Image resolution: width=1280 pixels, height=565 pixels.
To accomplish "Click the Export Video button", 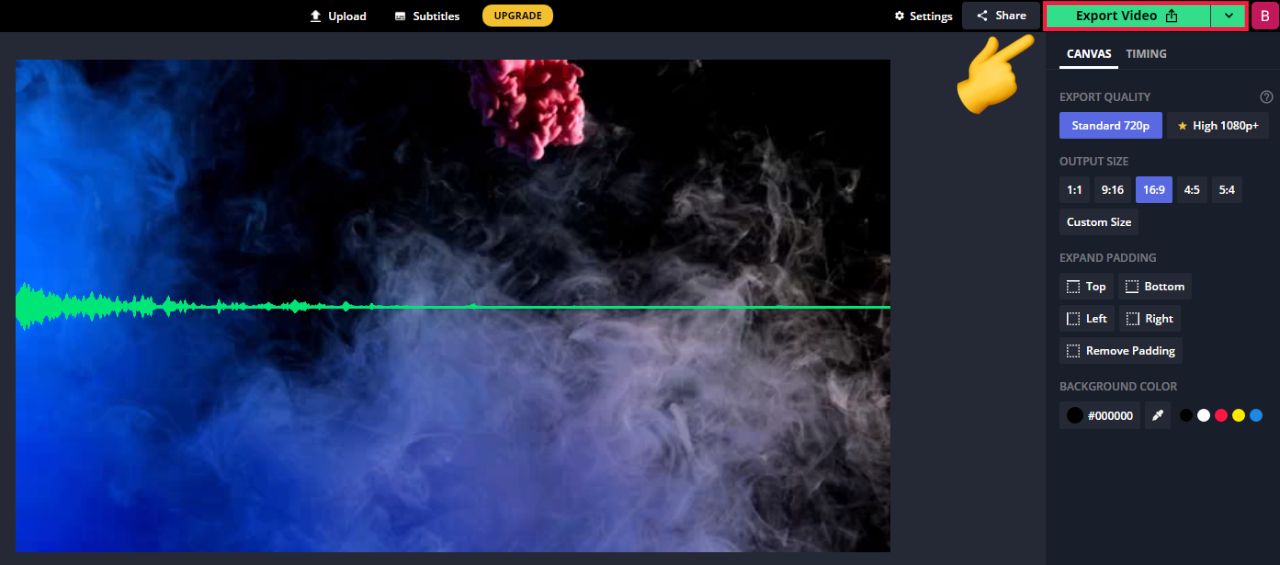I will pos(1127,16).
